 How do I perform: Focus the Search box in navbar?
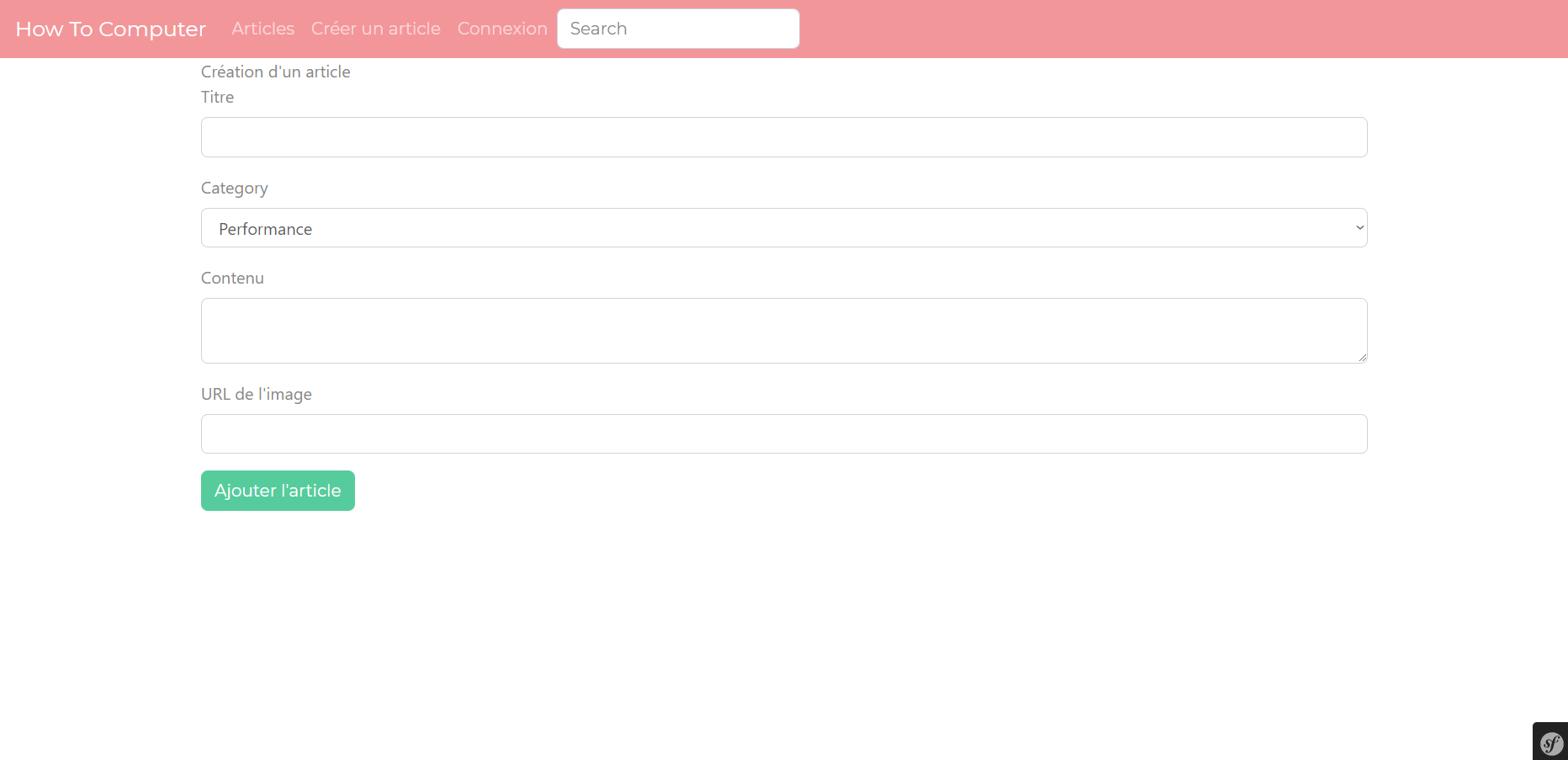[678, 29]
